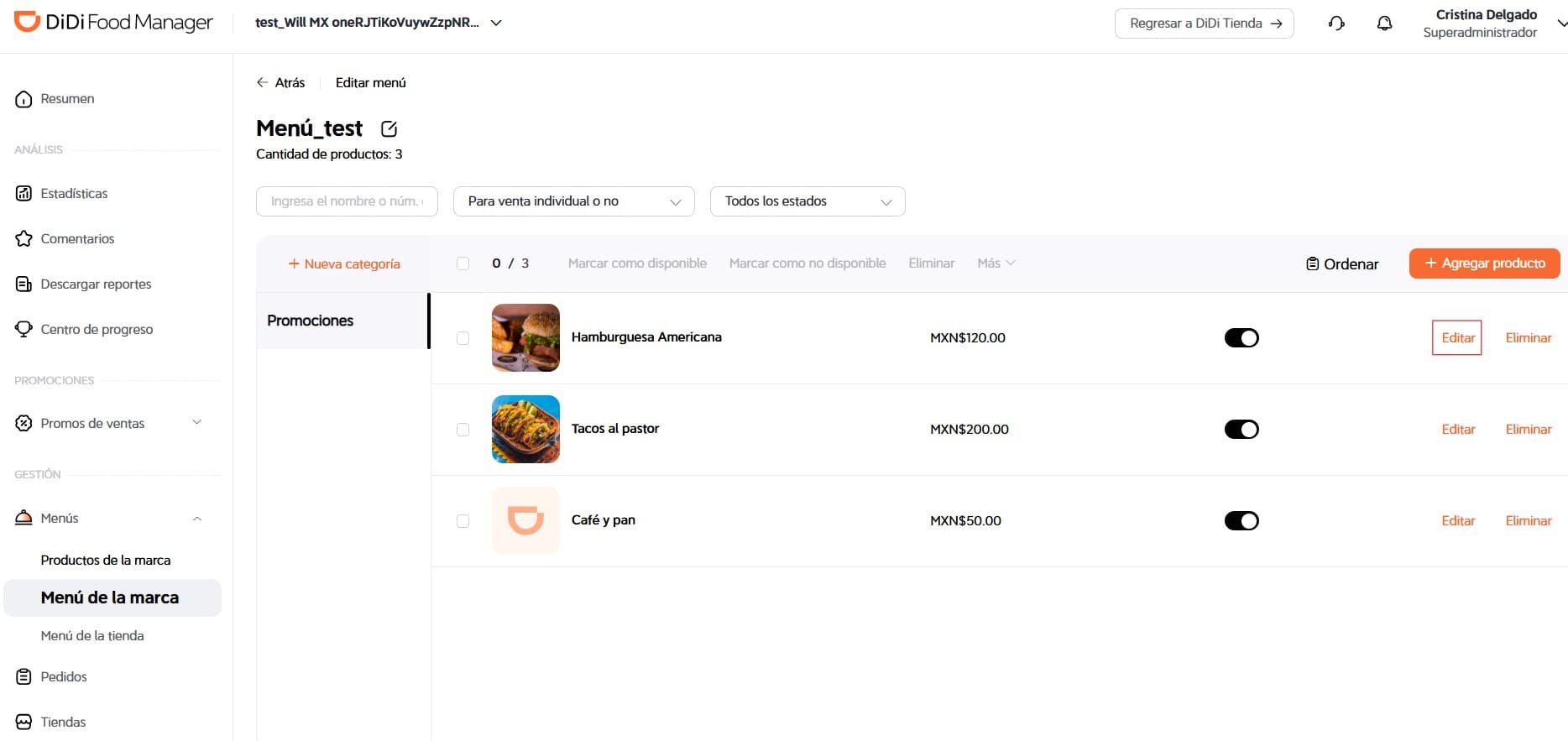Disable the Café y pan availability switch
Image resolution: width=1568 pixels, height=741 pixels.
1241,521
